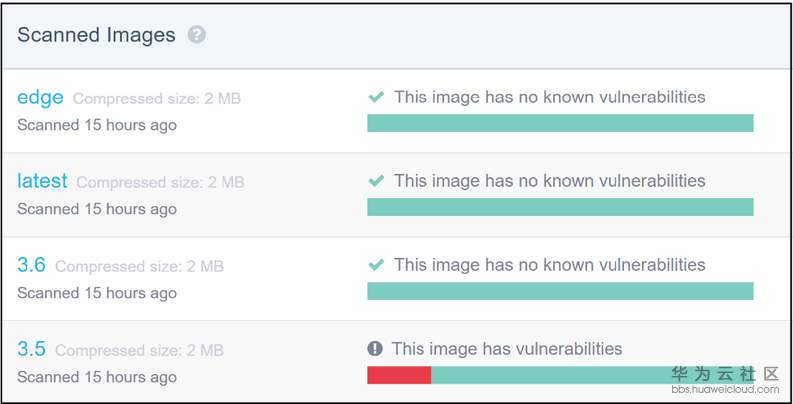Click the green bar for latest image

(560, 207)
